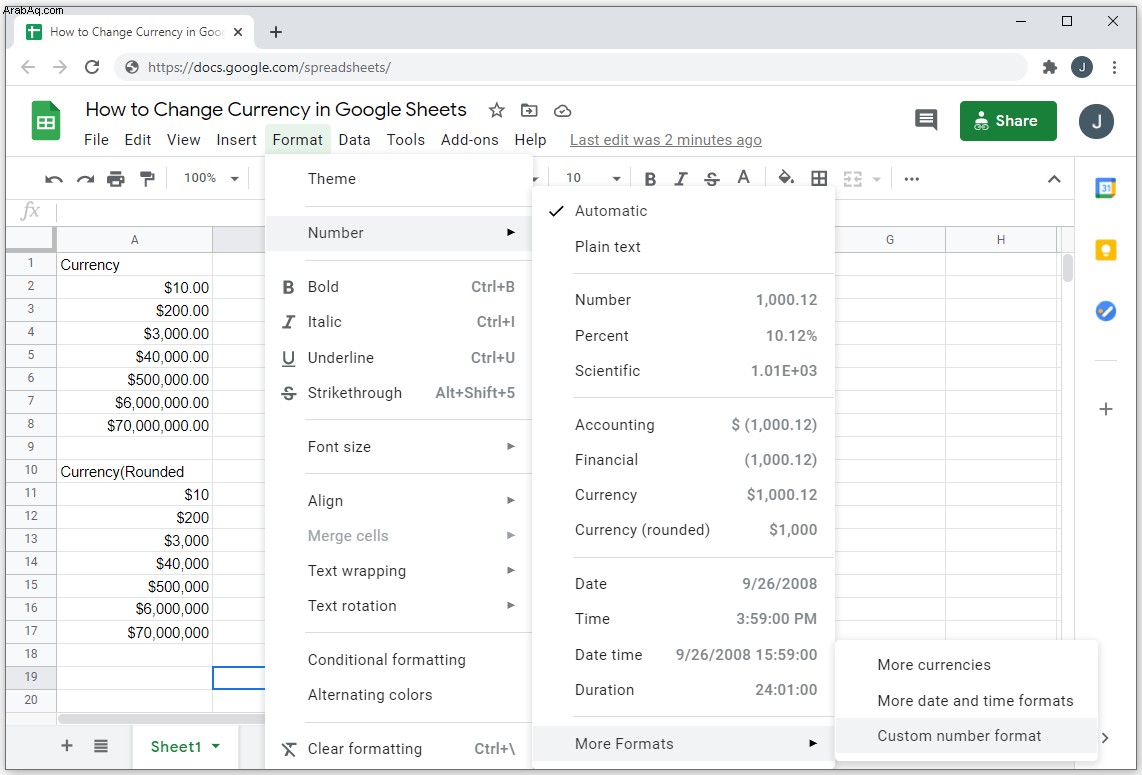Star this spreadsheet
Screen dimensions: 1142x775
[x=497, y=111]
